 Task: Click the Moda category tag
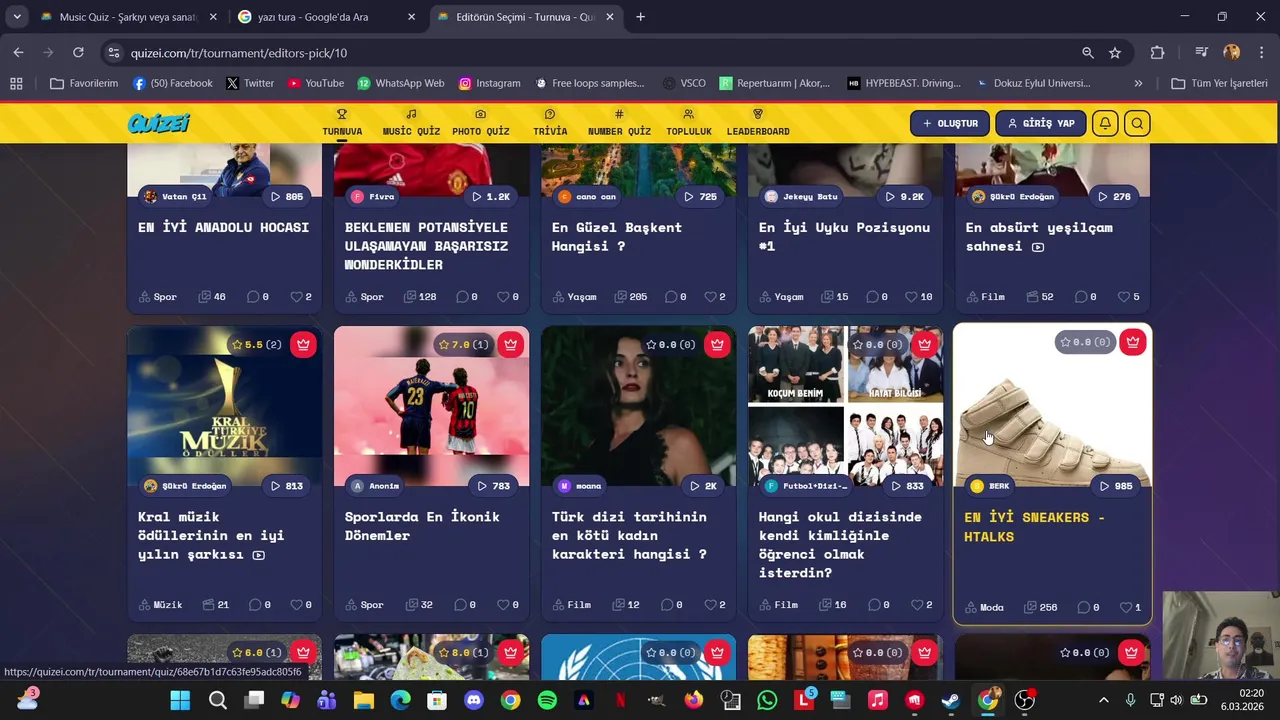984,607
